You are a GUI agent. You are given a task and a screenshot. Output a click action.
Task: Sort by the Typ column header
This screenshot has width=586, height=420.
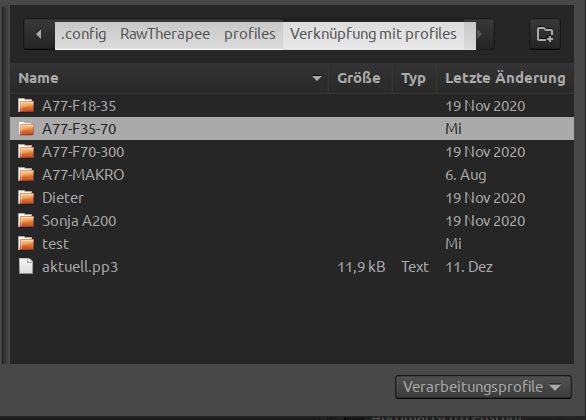tap(414, 78)
